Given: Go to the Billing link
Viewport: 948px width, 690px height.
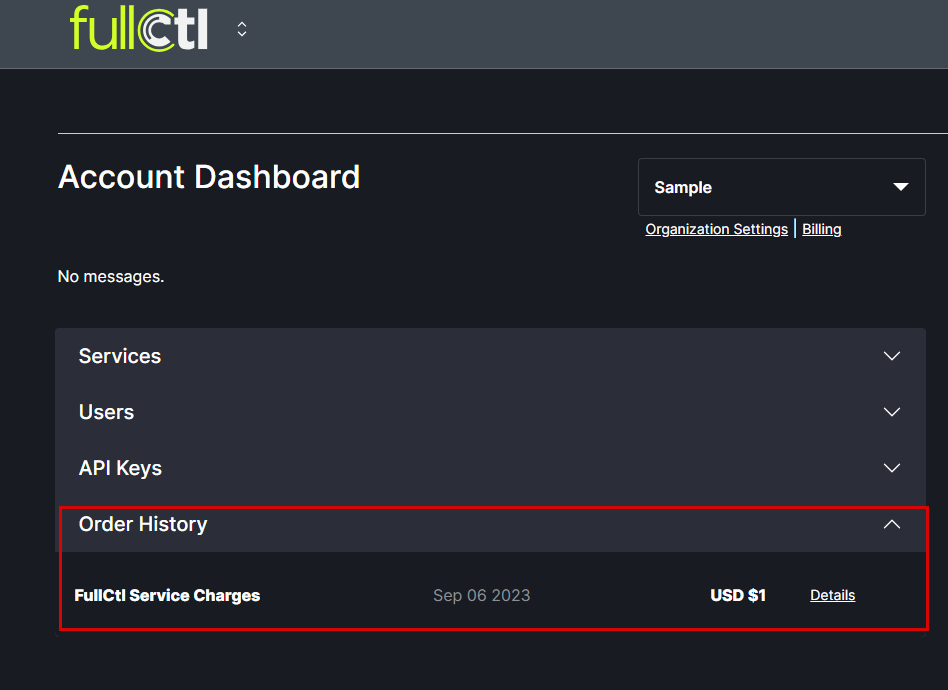Looking at the screenshot, I should pyautogui.click(x=821, y=229).
